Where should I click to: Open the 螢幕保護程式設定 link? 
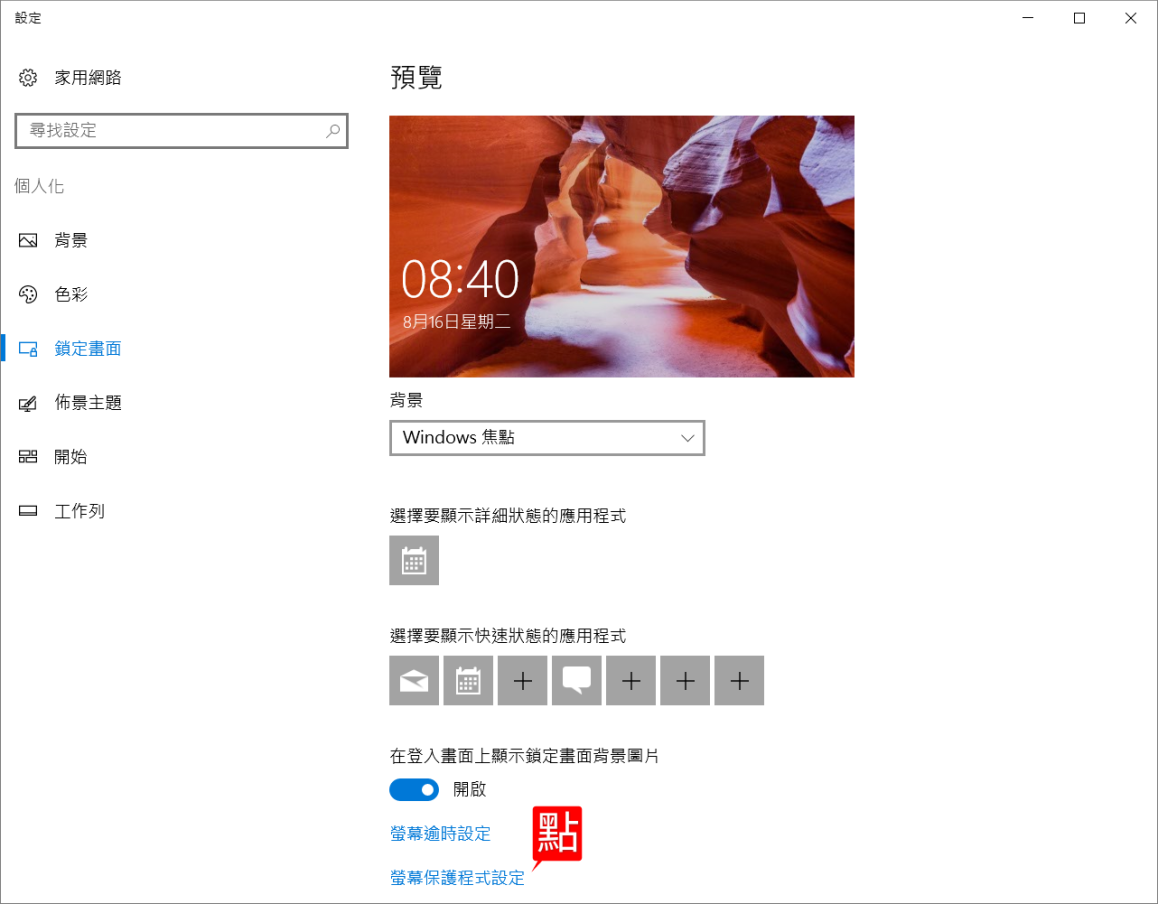point(457,878)
